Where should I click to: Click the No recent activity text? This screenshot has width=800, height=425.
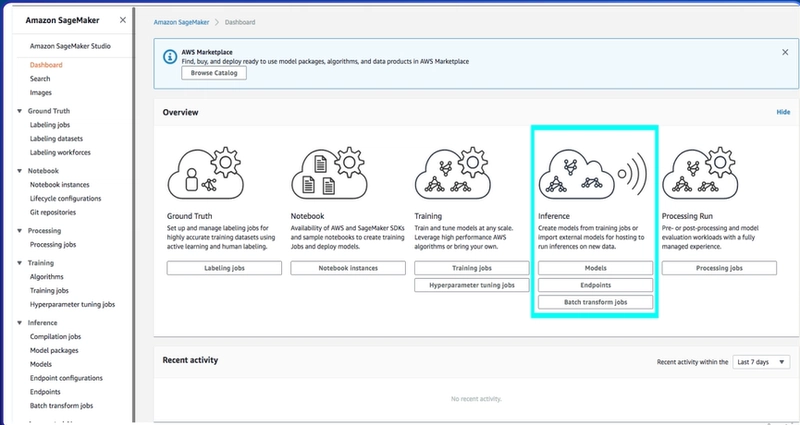tap(476, 398)
